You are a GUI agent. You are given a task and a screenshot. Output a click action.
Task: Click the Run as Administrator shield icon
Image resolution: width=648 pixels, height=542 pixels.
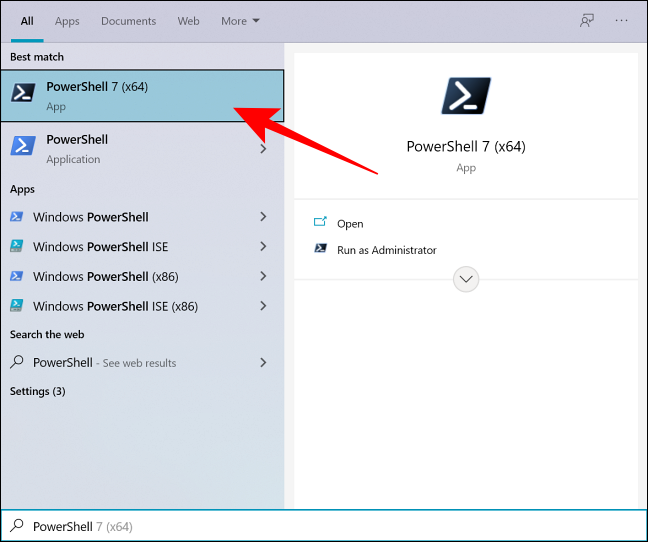(x=320, y=249)
